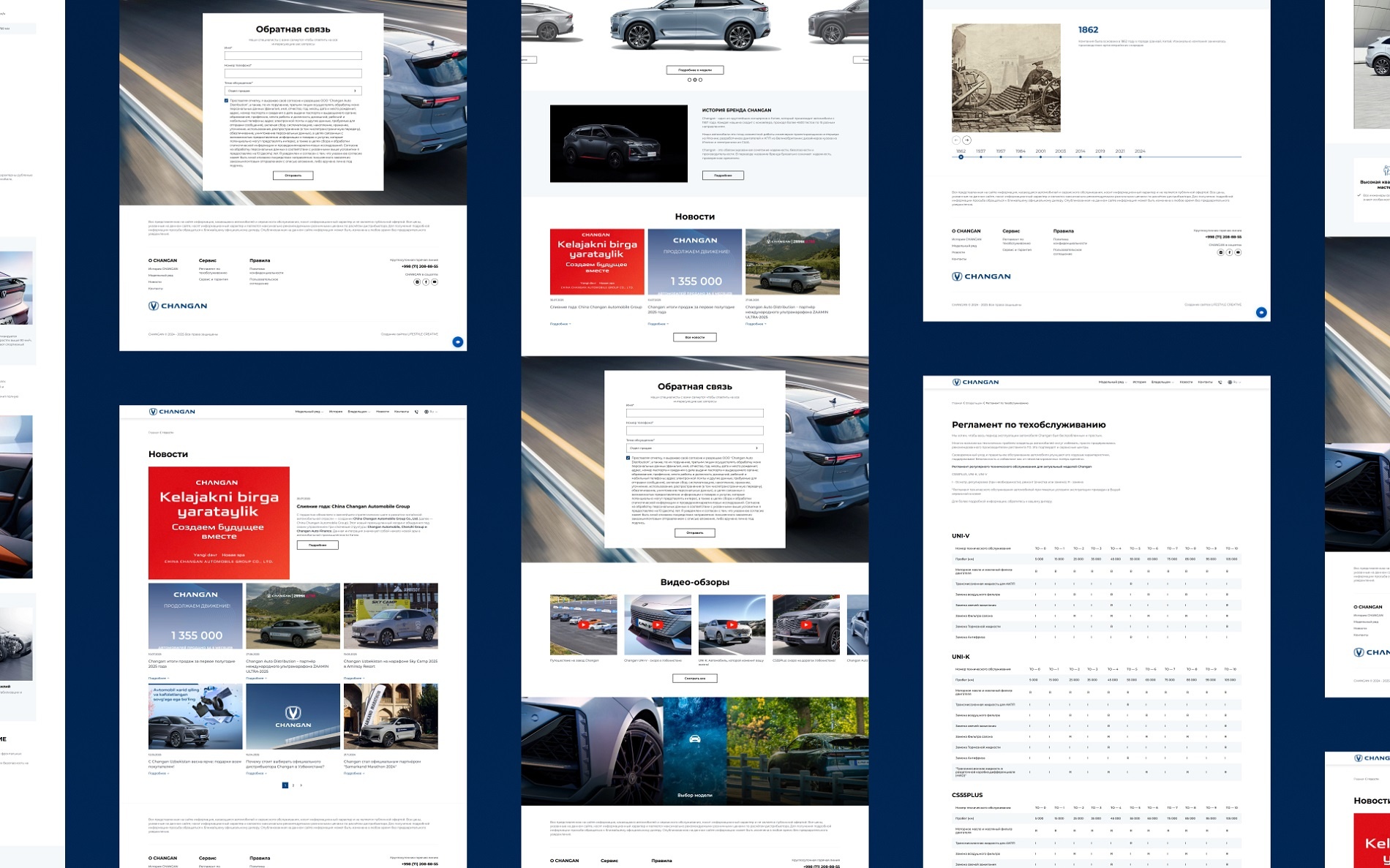Open the blue chat bubble on the history page
Screen dimensions: 1390x868
pyautogui.click(x=1261, y=312)
